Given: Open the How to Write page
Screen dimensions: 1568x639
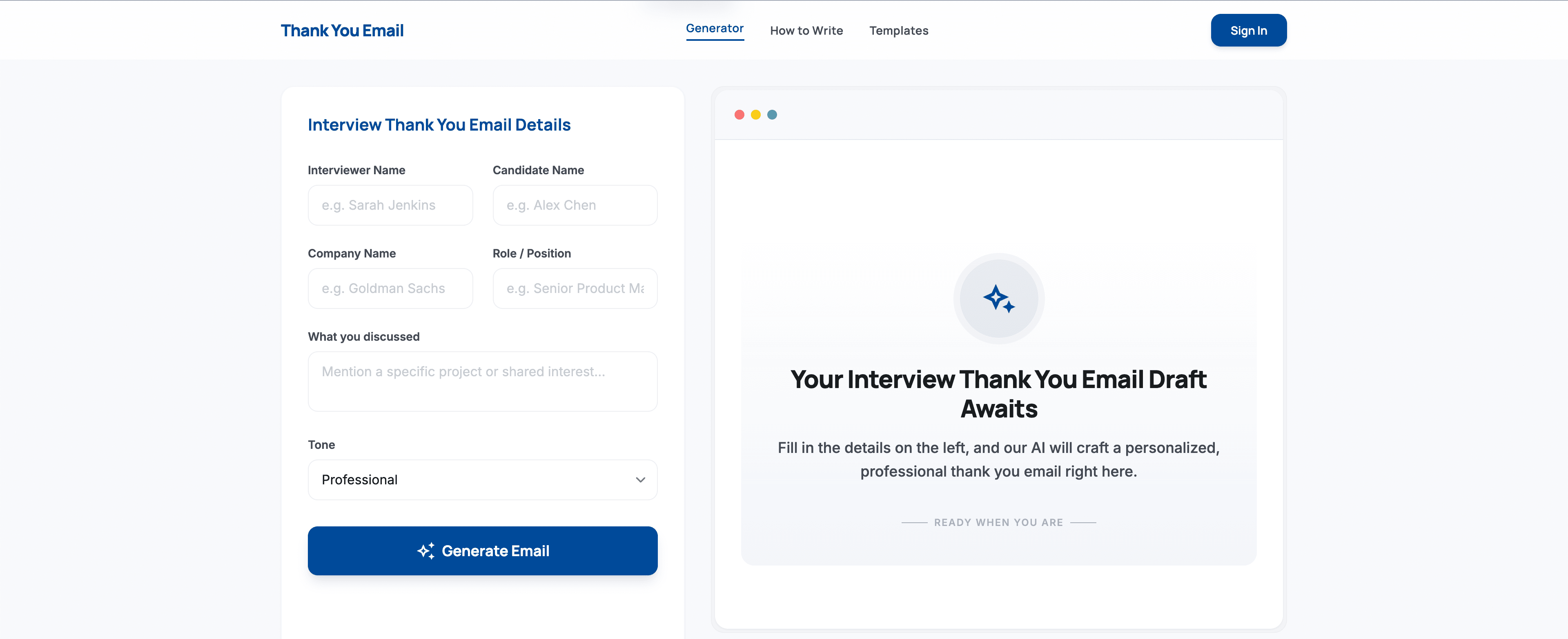Looking at the screenshot, I should click(x=806, y=31).
